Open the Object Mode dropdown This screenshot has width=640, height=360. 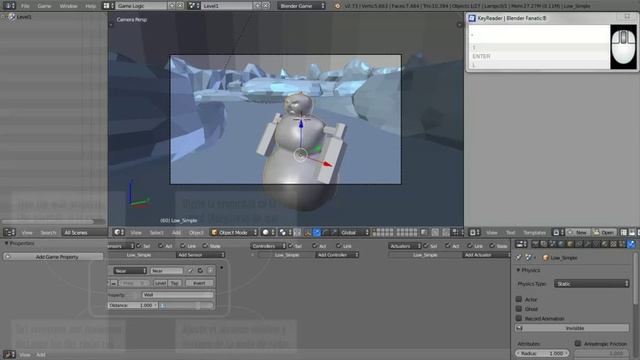pyautogui.click(x=234, y=232)
